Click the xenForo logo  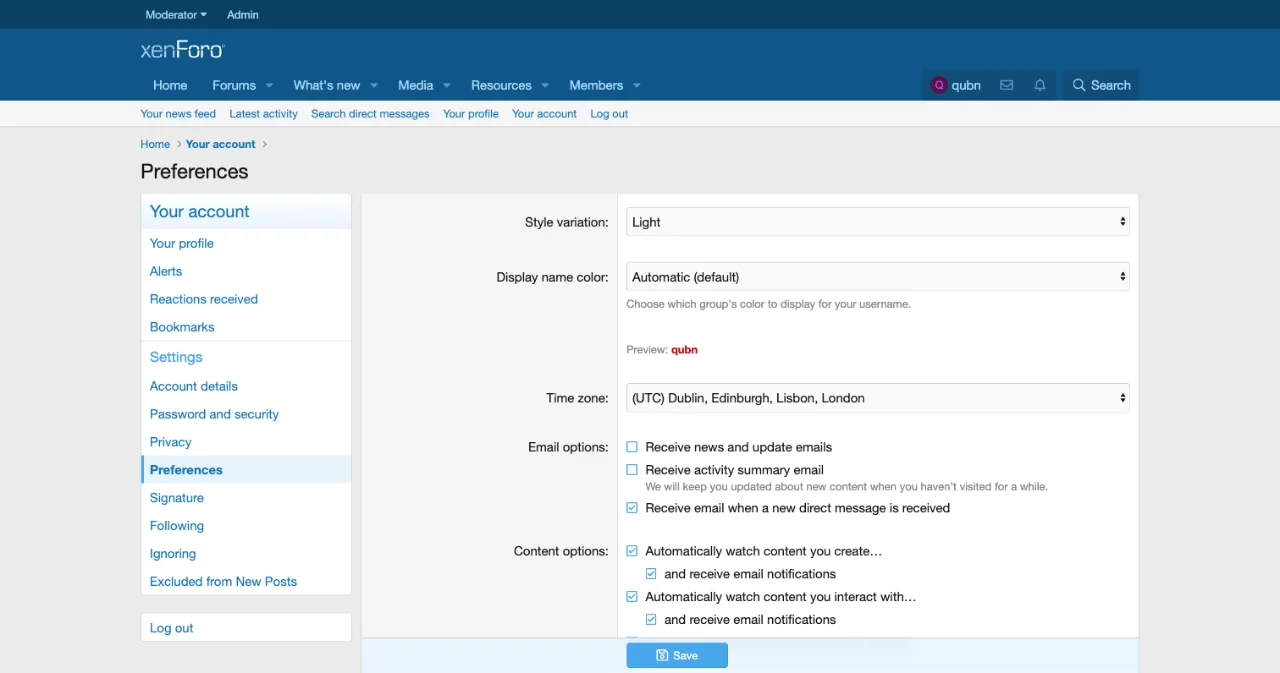pyautogui.click(x=182, y=50)
